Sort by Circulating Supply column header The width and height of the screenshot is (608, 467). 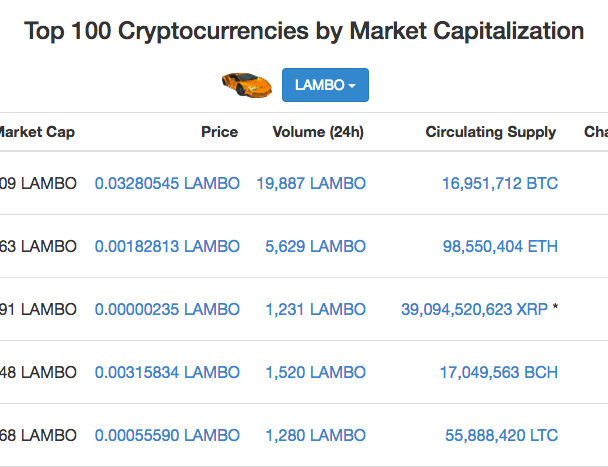click(491, 132)
